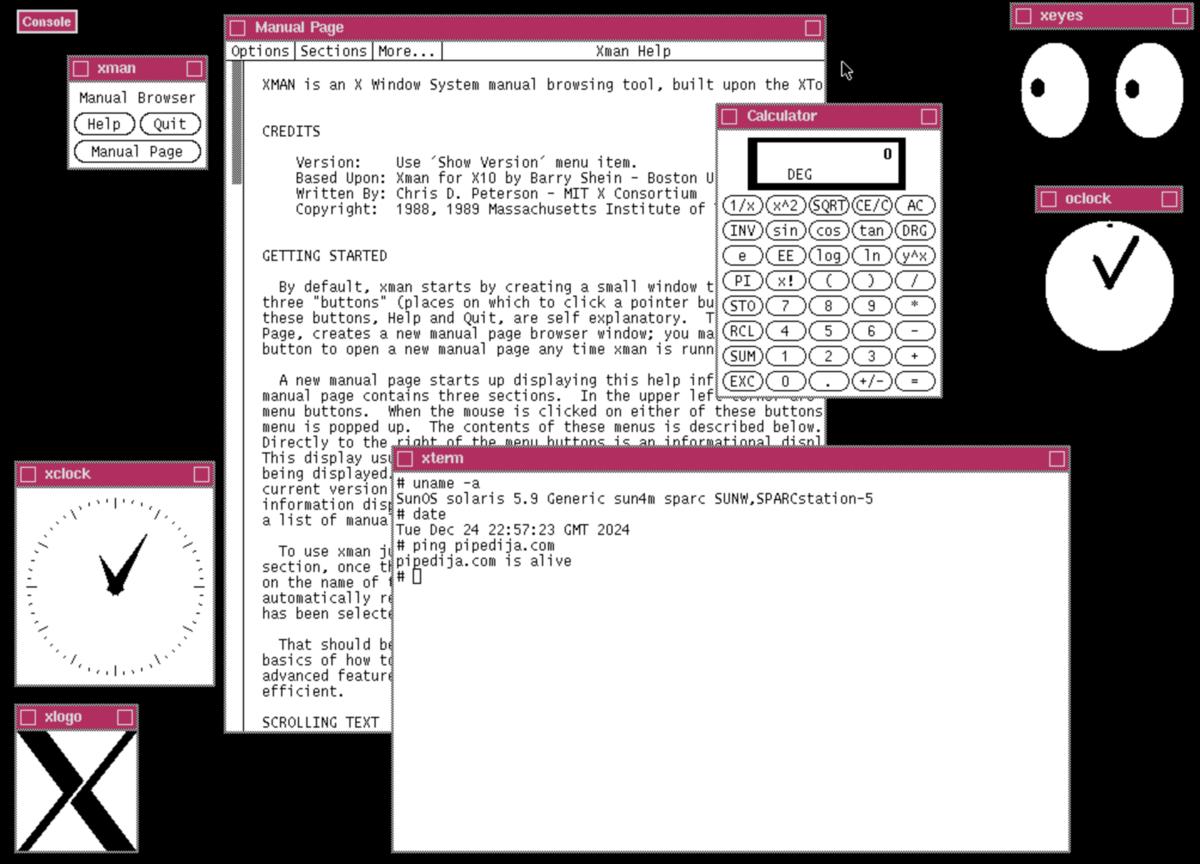Open the Options menu in Manual Page
Screen dimensions: 1200x864
(260, 51)
